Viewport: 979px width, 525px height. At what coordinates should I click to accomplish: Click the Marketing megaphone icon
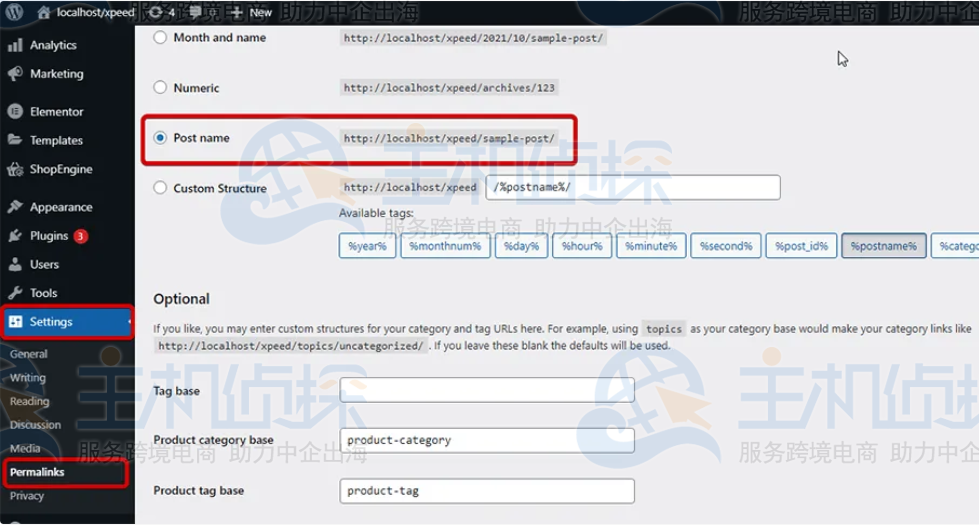coord(16,74)
